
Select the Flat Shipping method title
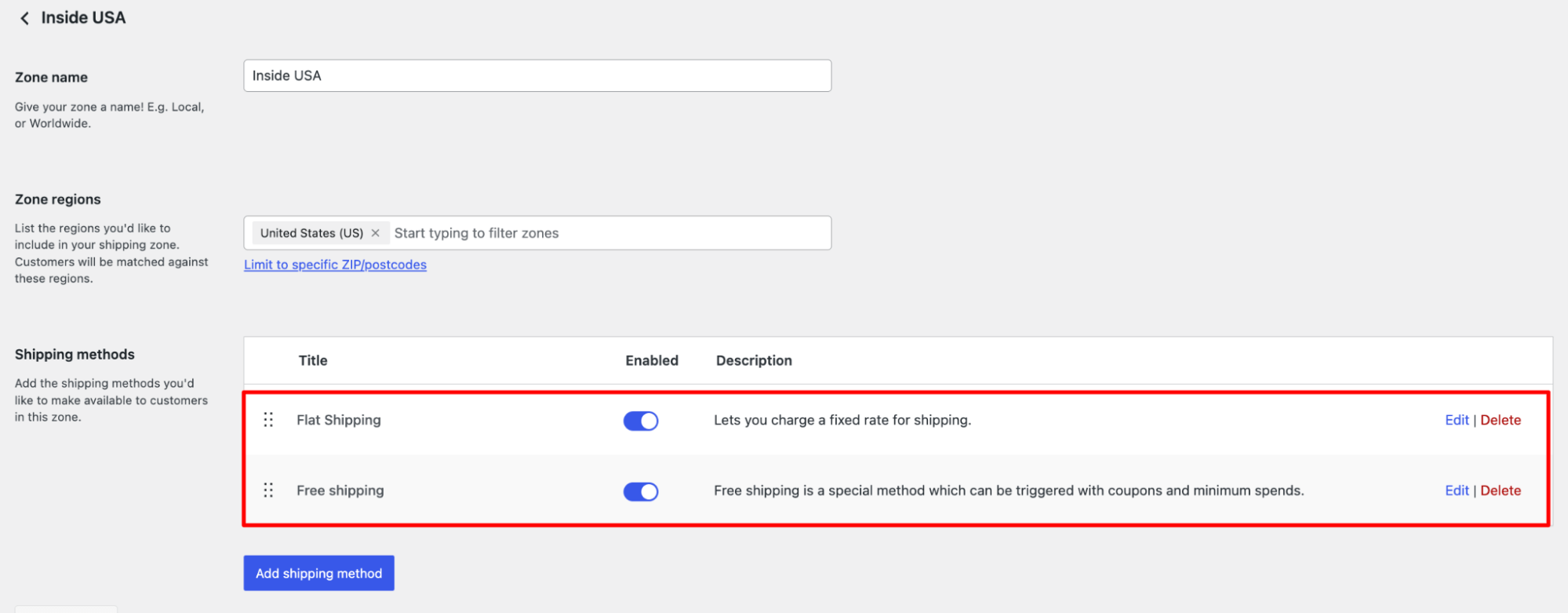pos(338,420)
